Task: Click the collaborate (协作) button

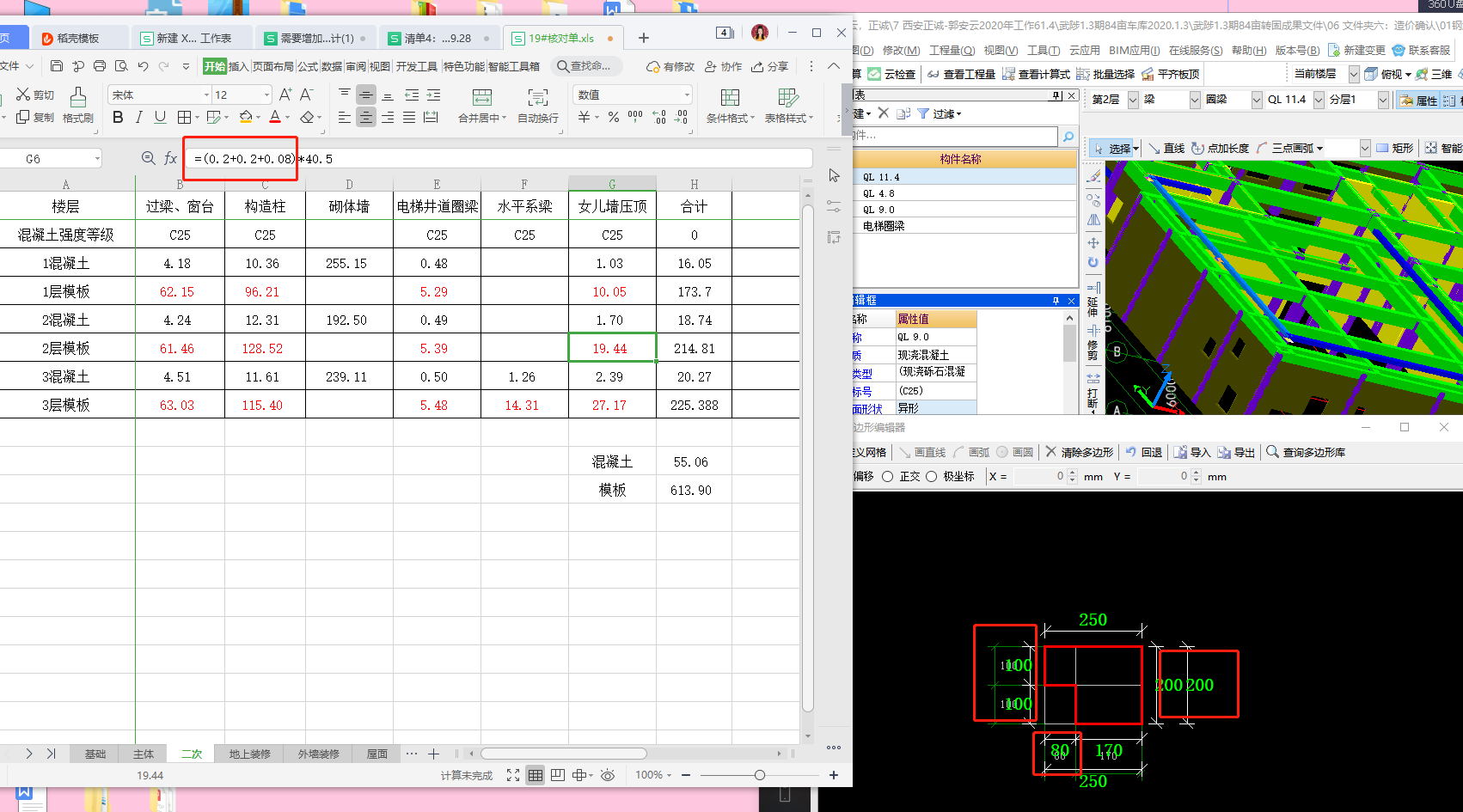Action: click(723, 66)
